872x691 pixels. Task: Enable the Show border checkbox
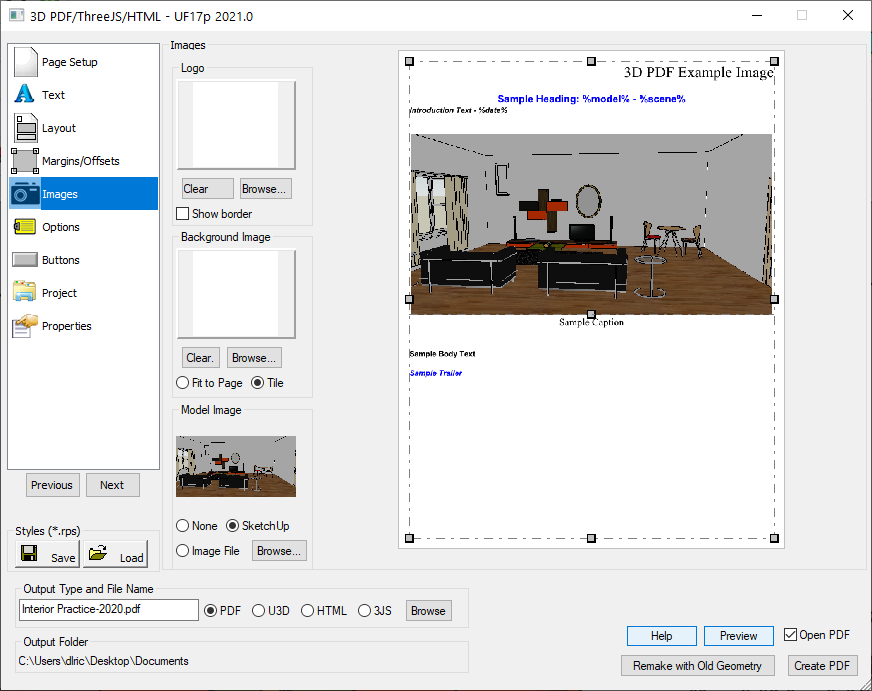click(183, 213)
